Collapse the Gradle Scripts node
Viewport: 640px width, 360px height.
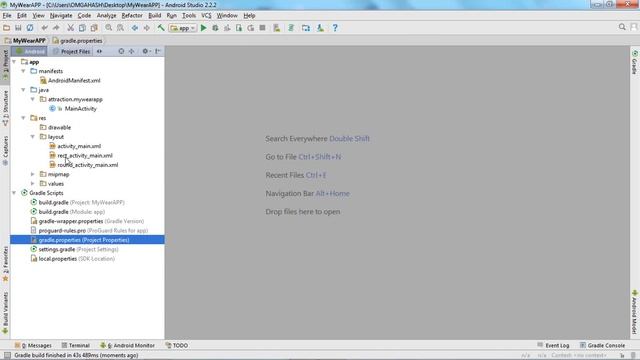[x=14, y=193]
